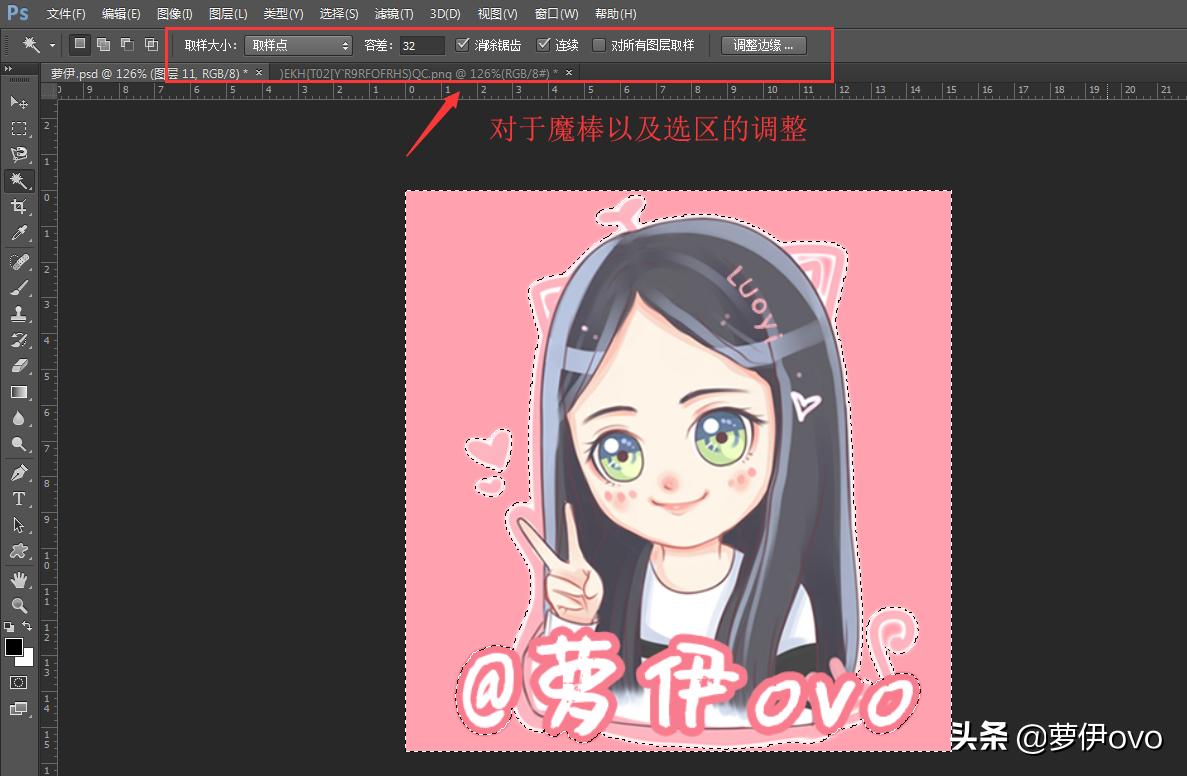
Task: Select the Horizontal Type tool
Action: tap(18, 499)
